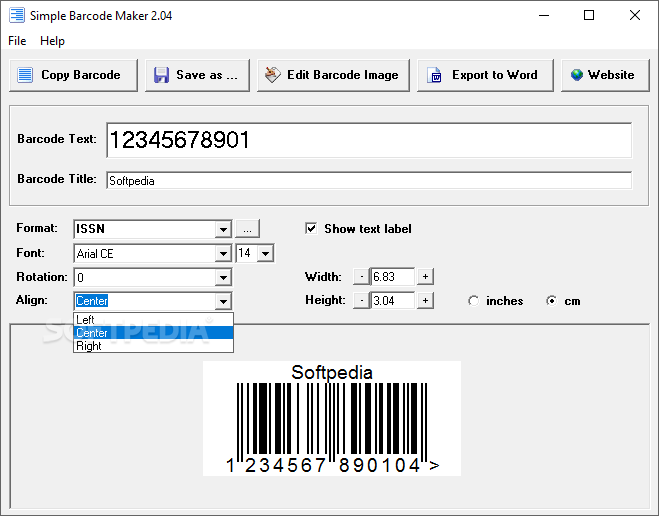Copy Barcode to clipboard
Viewport: 659px width, 516px height.
click(x=74, y=75)
